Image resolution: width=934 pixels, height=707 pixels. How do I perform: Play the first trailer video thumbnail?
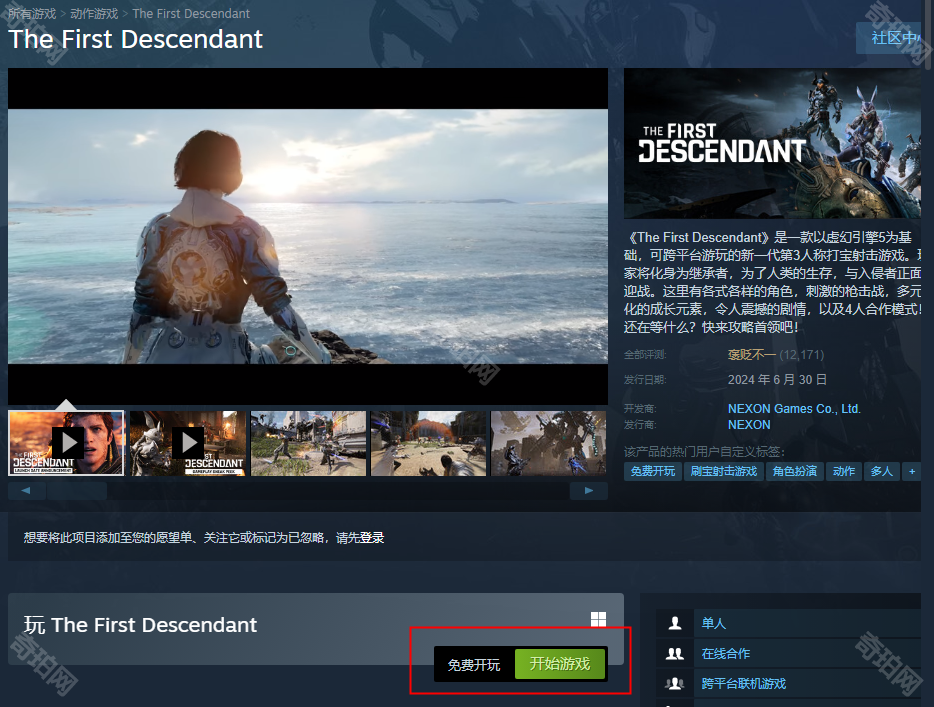tap(67, 442)
